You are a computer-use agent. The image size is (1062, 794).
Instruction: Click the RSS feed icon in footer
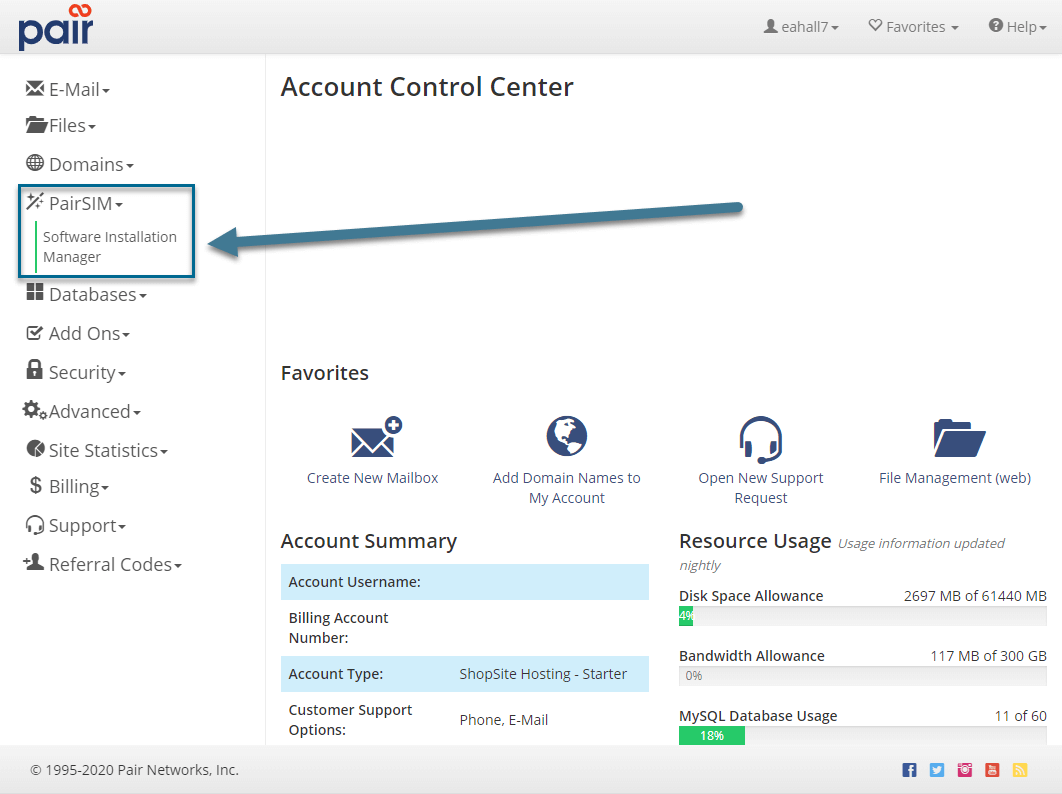coord(1020,770)
